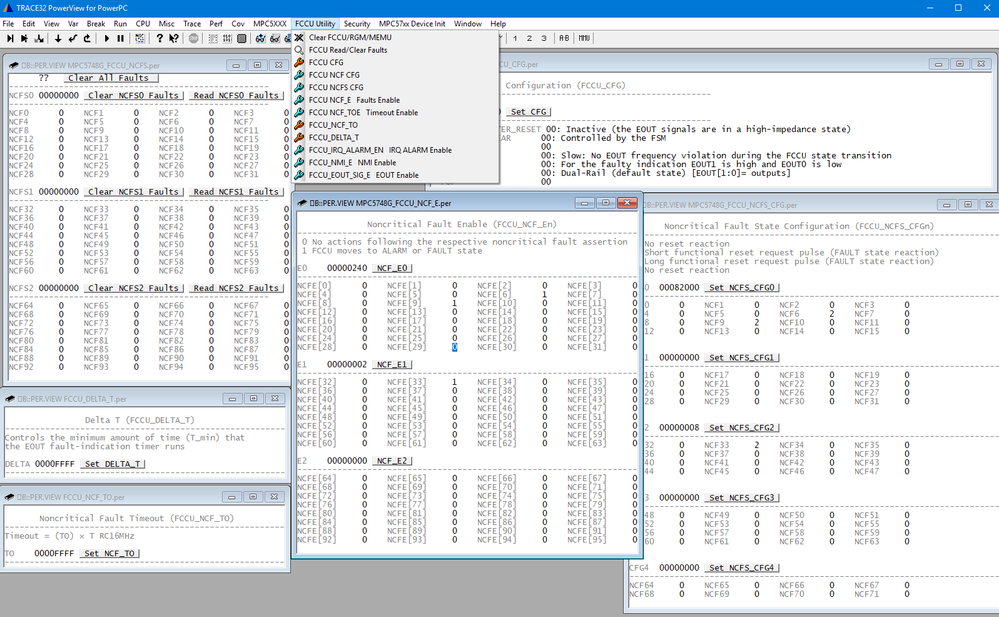Choose FCCU Read/Clear Faults menu entry

pos(347,50)
